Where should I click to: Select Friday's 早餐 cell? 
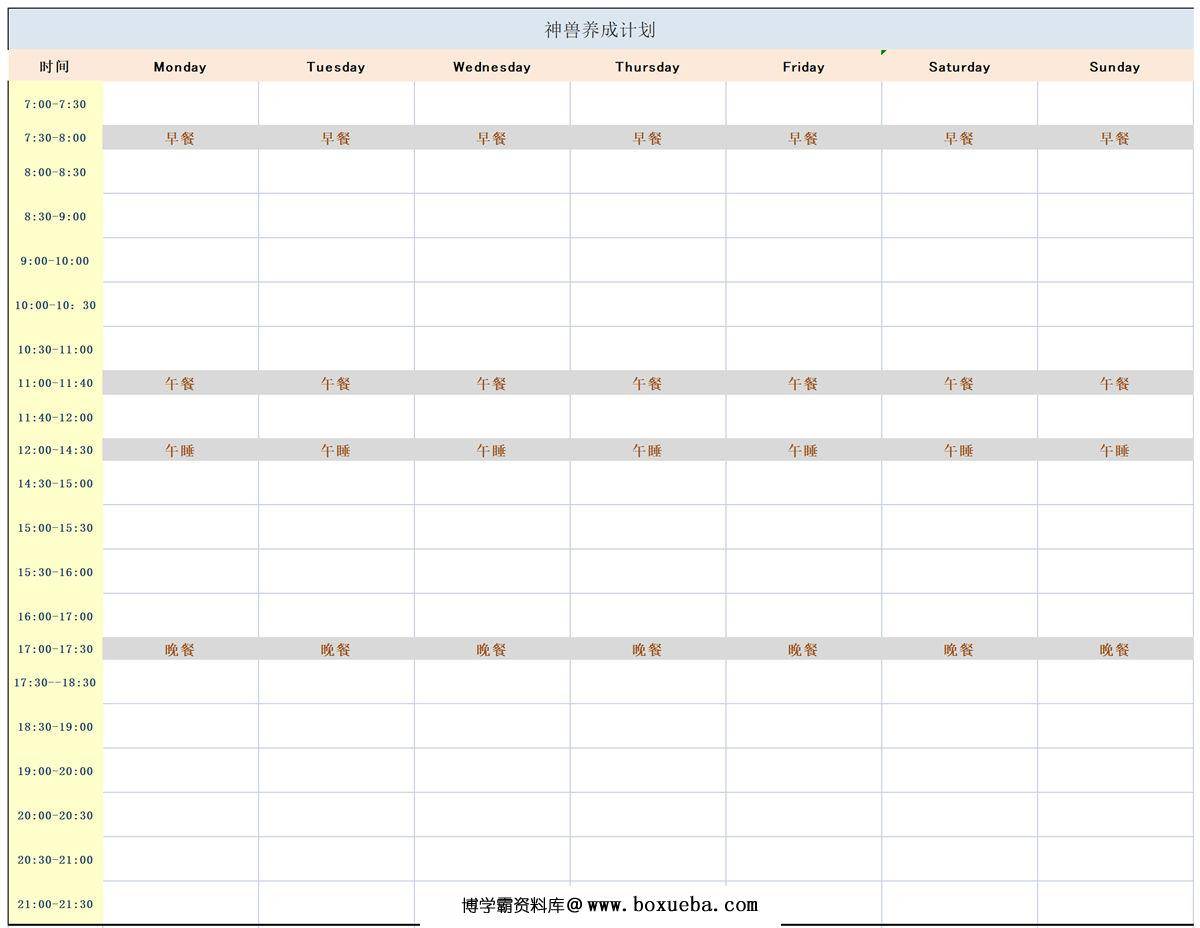point(804,138)
